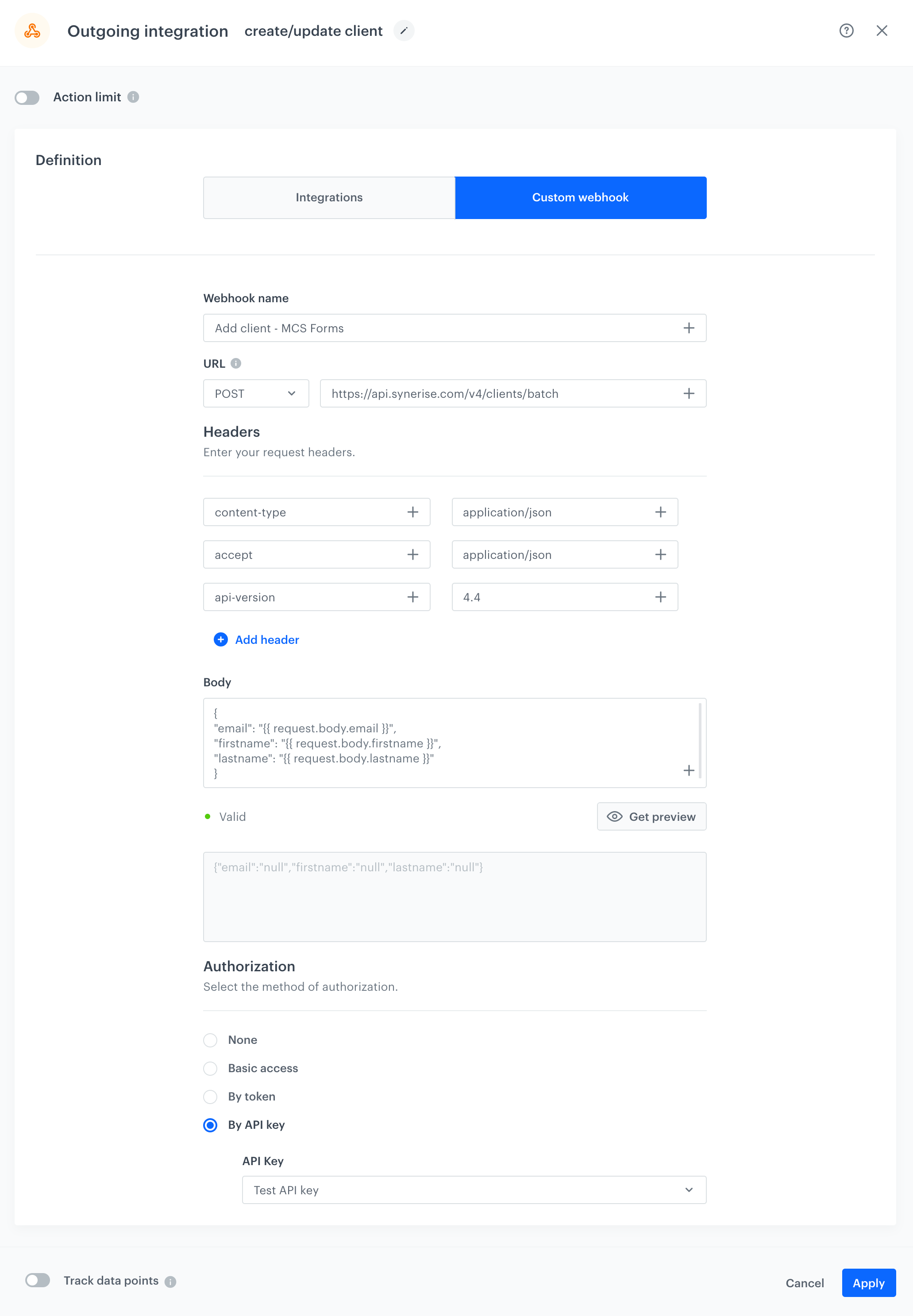Click the help question mark icon

click(x=846, y=31)
